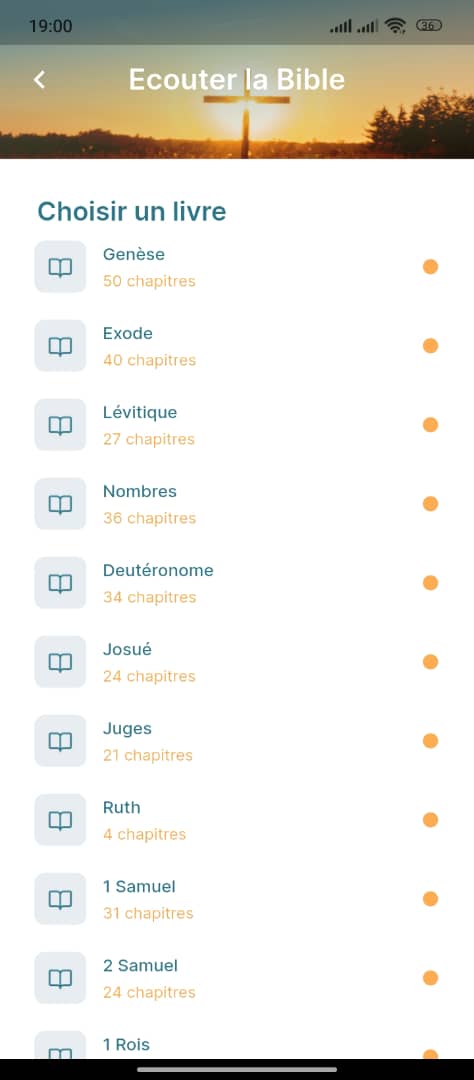474x1080 pixels.
Task: Tap the orange dot on Josué row
Action: click(x=431, y=662)
